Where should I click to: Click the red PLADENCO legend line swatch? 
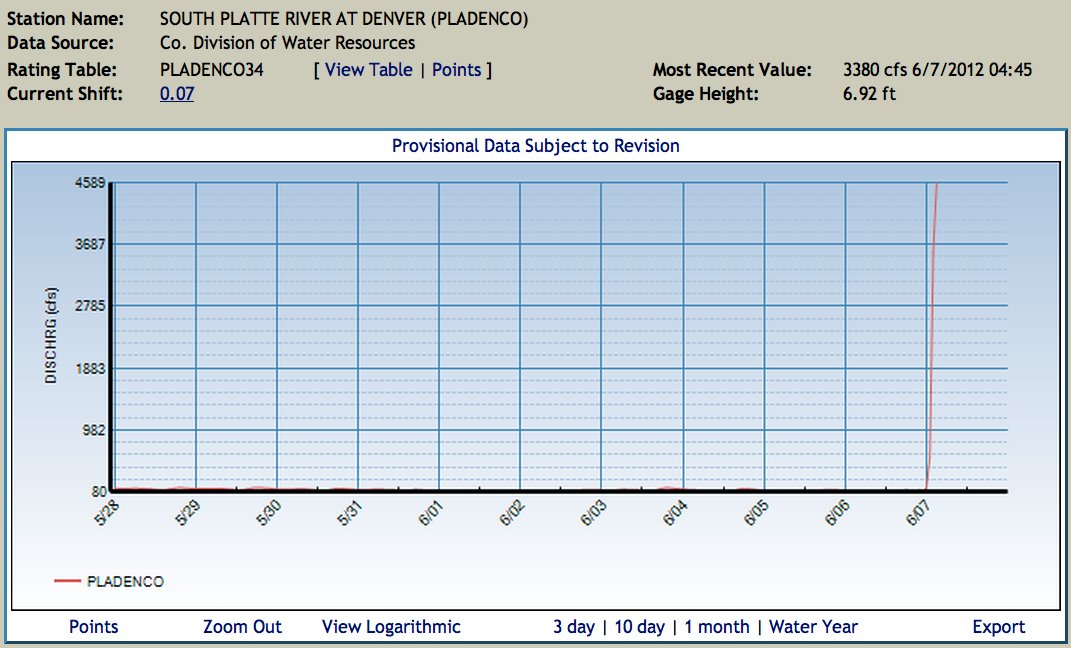pos(68,581)
